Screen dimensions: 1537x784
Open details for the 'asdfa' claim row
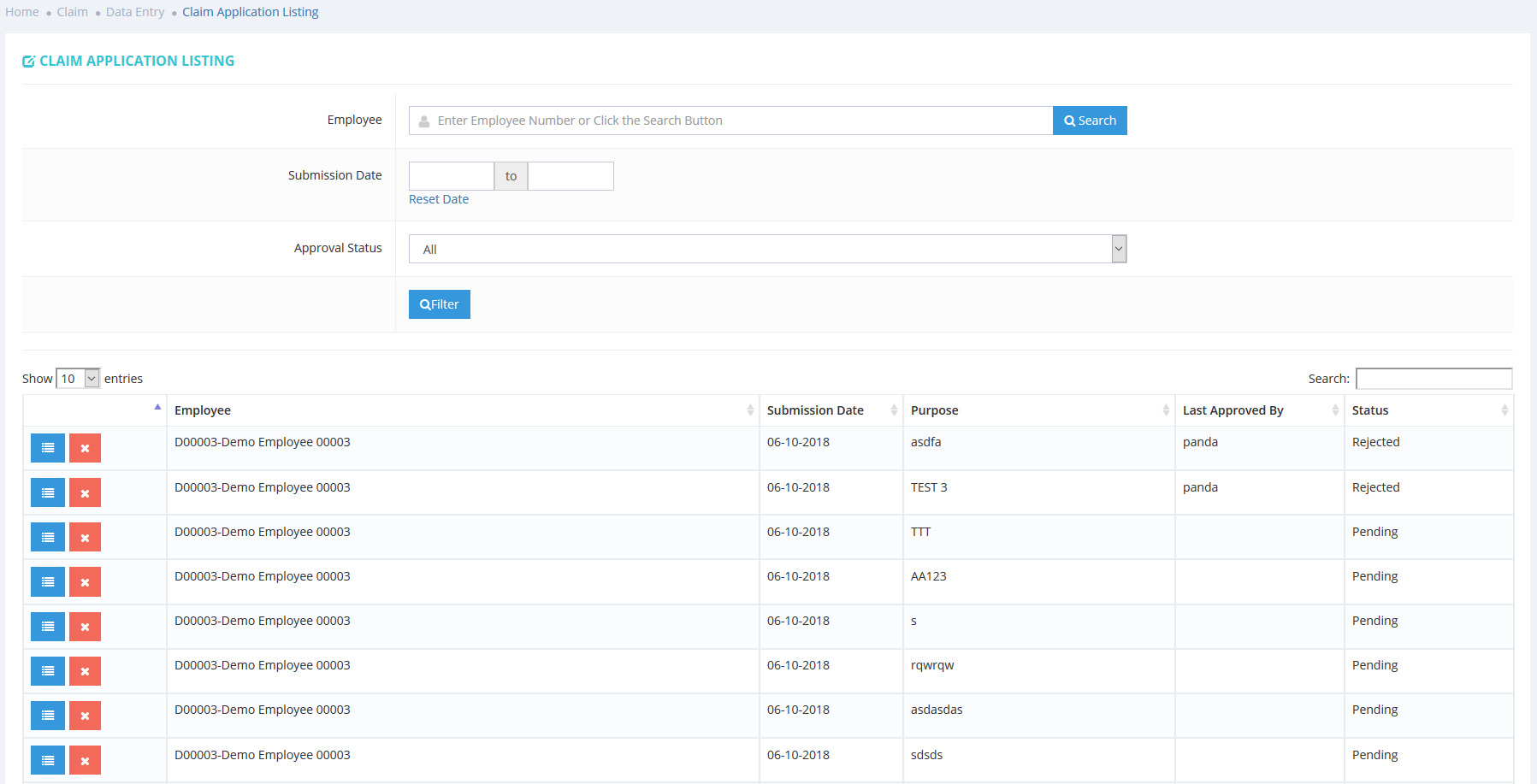[48, 448]
